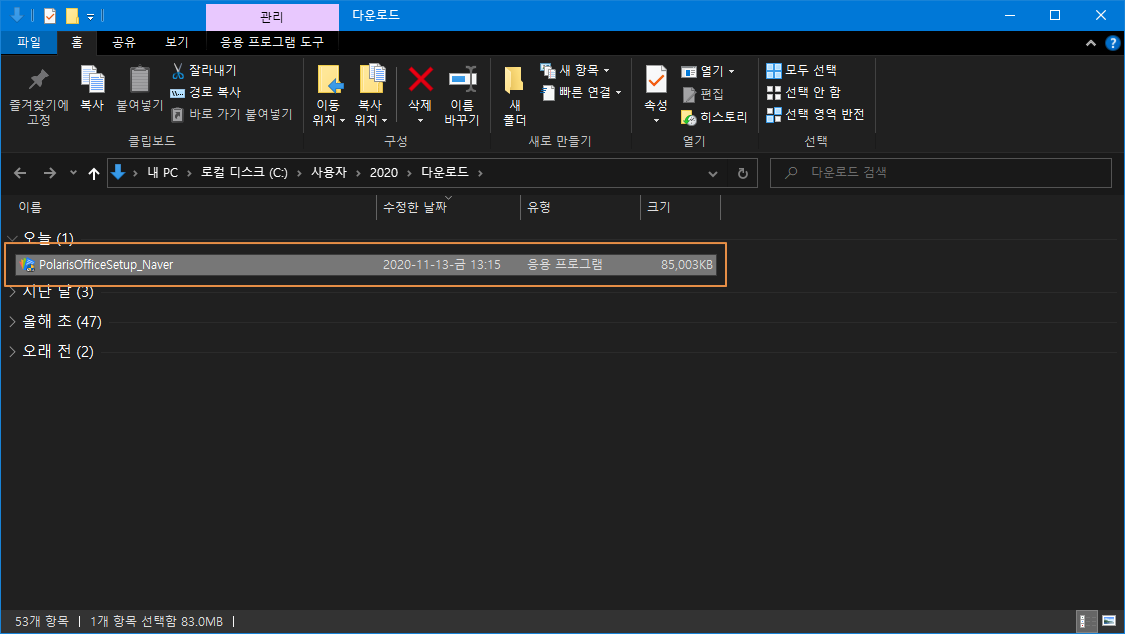This screenshot has width=1125, height=634.
Task: Expand the 올해 초 (47) group
Action: point(12,322)
